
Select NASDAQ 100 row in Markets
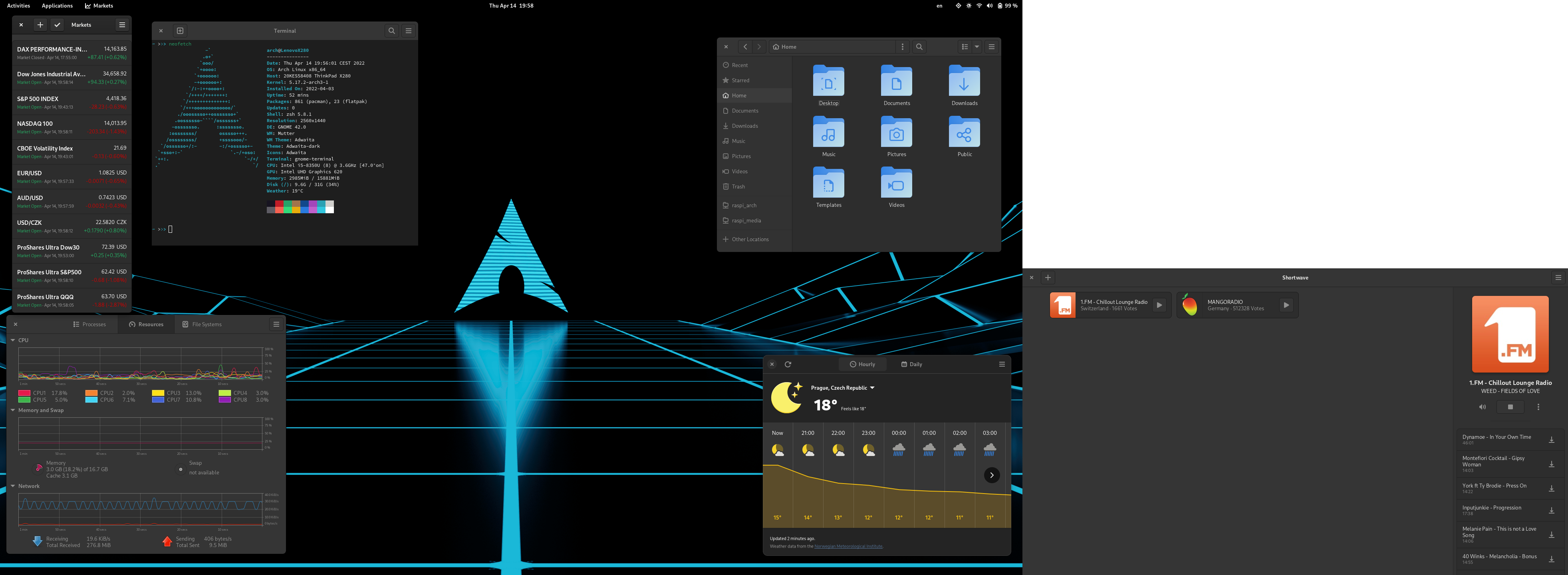coord(72,127)
